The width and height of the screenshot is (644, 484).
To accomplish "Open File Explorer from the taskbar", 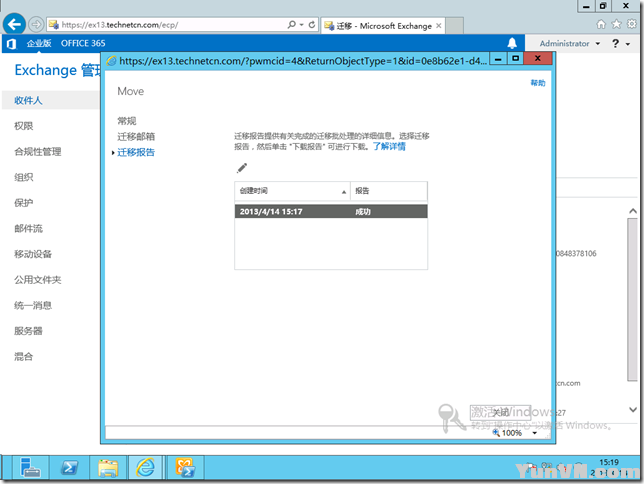I will pyautogui.click(x=108, y=468).
